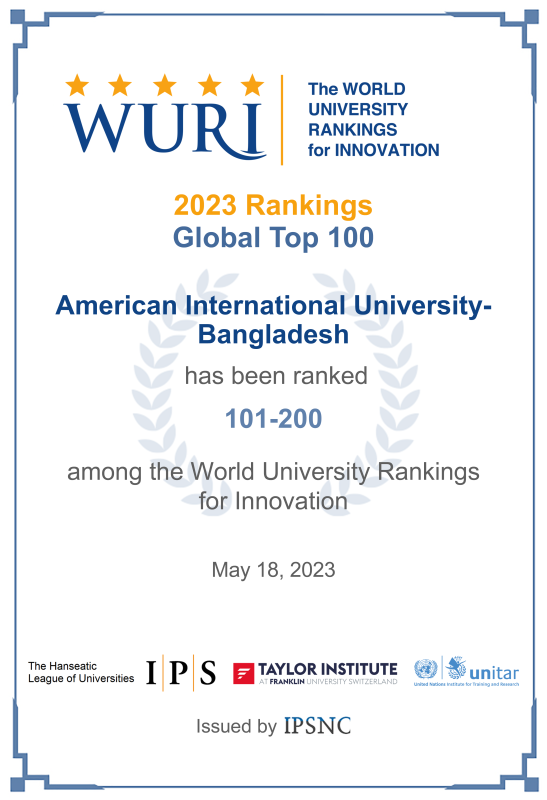Click the United Nations emblem icon
This screenshot has width=547, height=800.
tap(426, 669)
